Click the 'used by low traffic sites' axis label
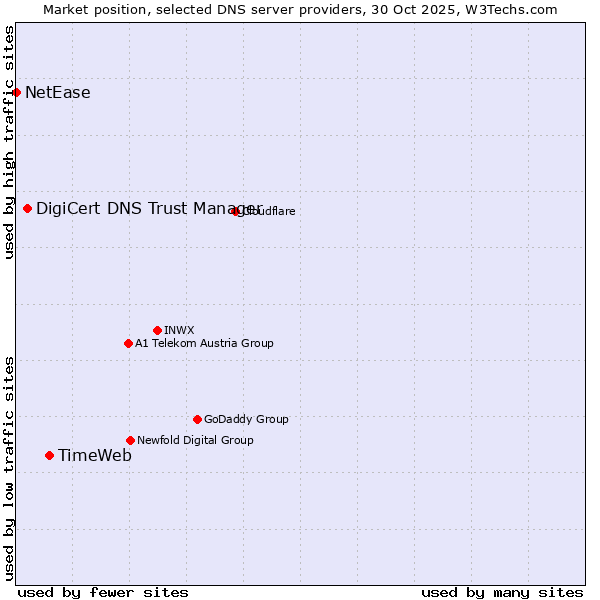 pos(9,467)
